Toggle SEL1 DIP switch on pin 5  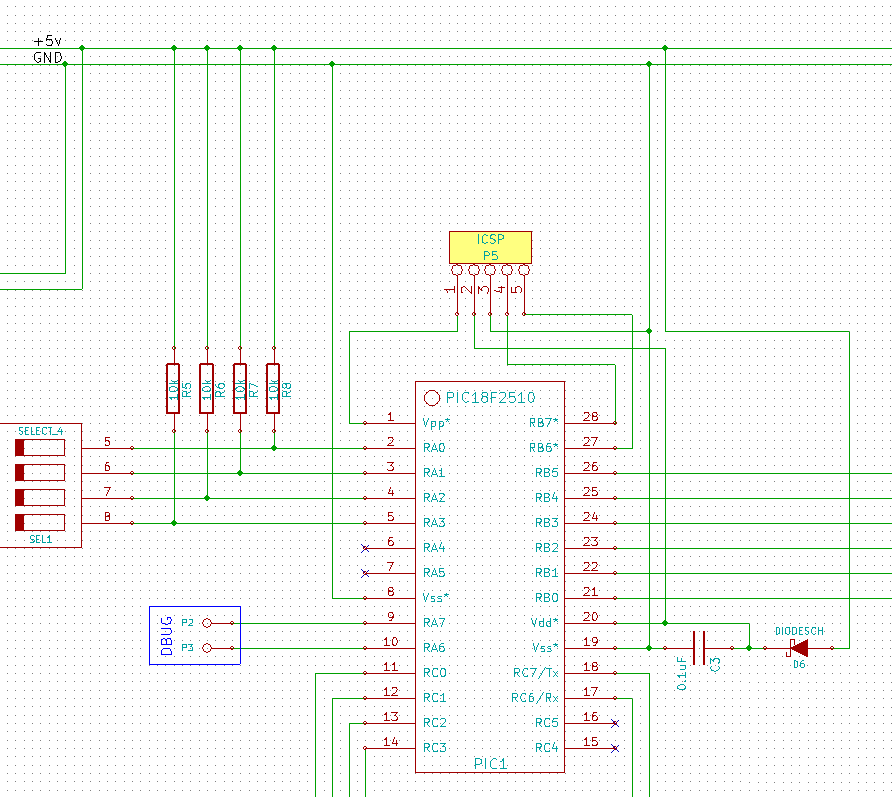tap(40, 448)
